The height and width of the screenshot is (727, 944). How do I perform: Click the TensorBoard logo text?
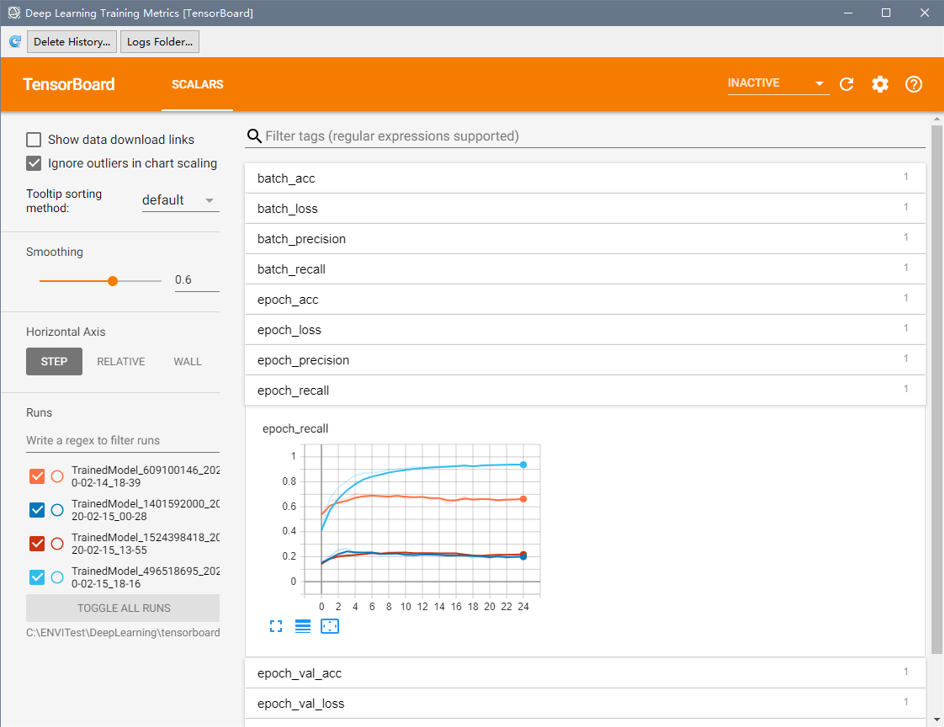point(69,84)
